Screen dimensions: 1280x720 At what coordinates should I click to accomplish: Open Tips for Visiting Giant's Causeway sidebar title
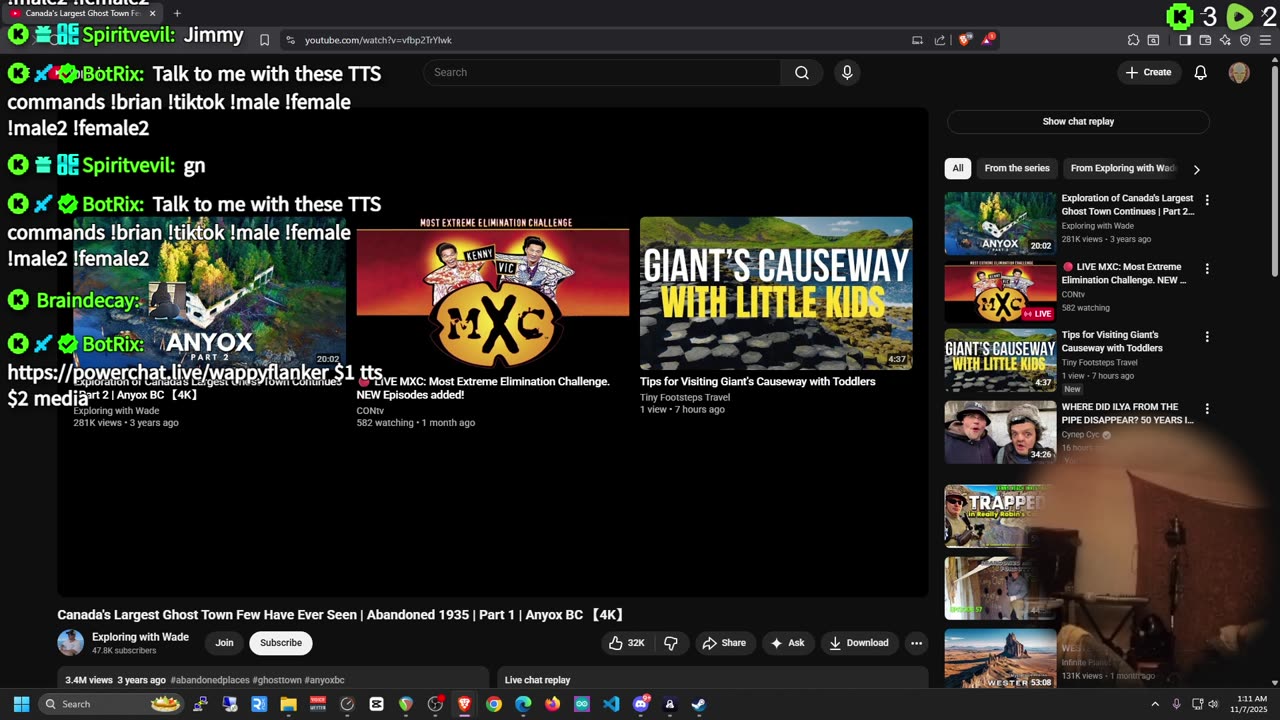(x=1112, y=342)
